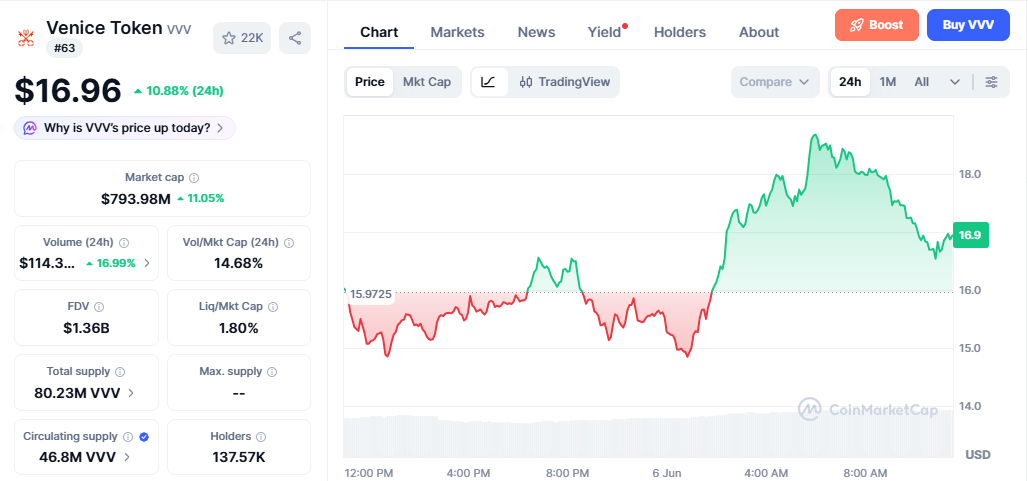Open the Markets tab
The height and width of the screenshot is (481, 1028).
(458, 32)
